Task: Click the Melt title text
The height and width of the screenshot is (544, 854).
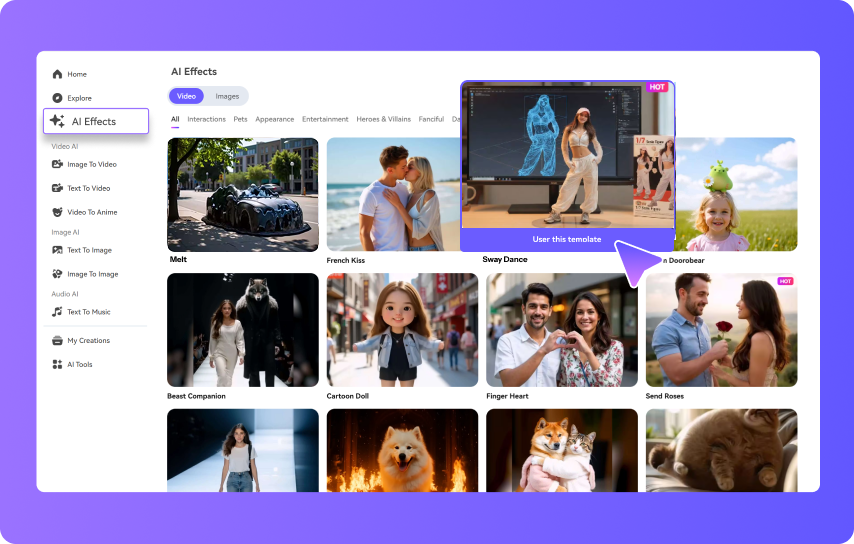Action: point(178,259)
